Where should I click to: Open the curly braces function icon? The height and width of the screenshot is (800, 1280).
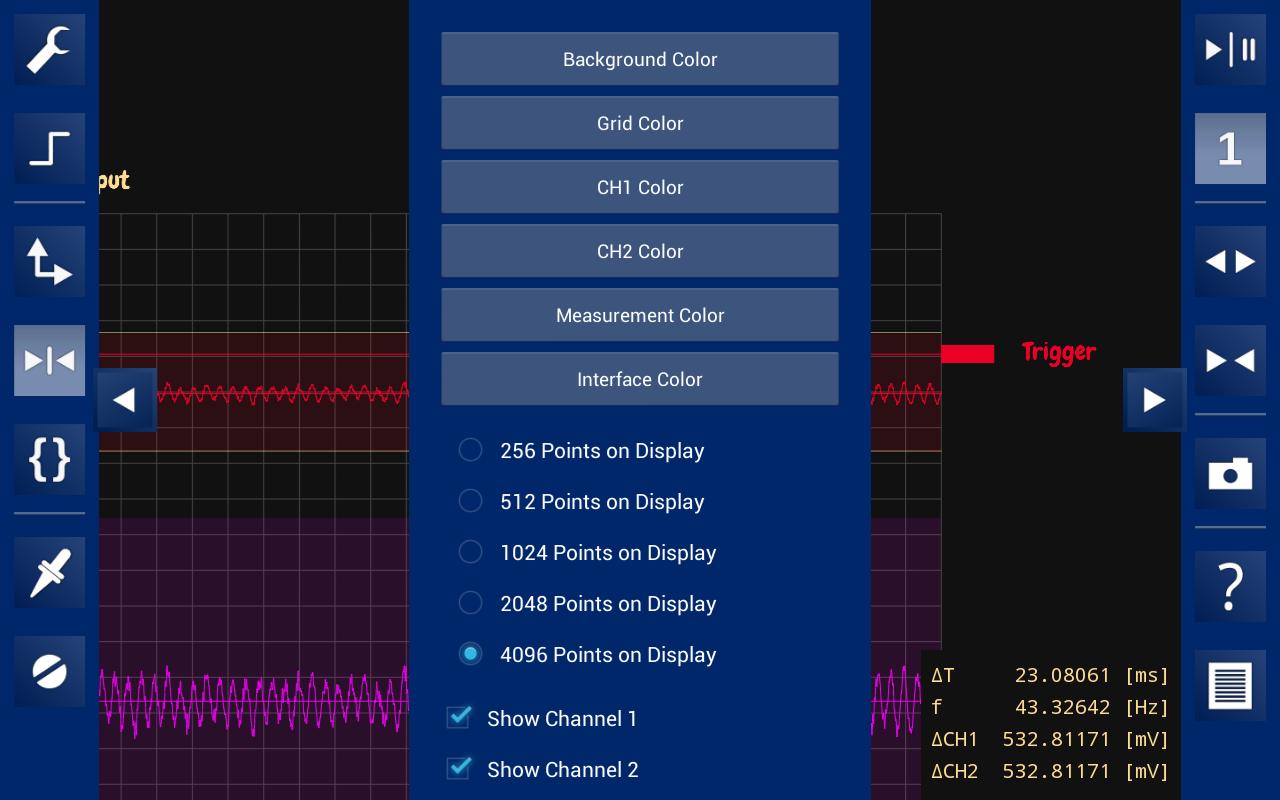point(49,459)
